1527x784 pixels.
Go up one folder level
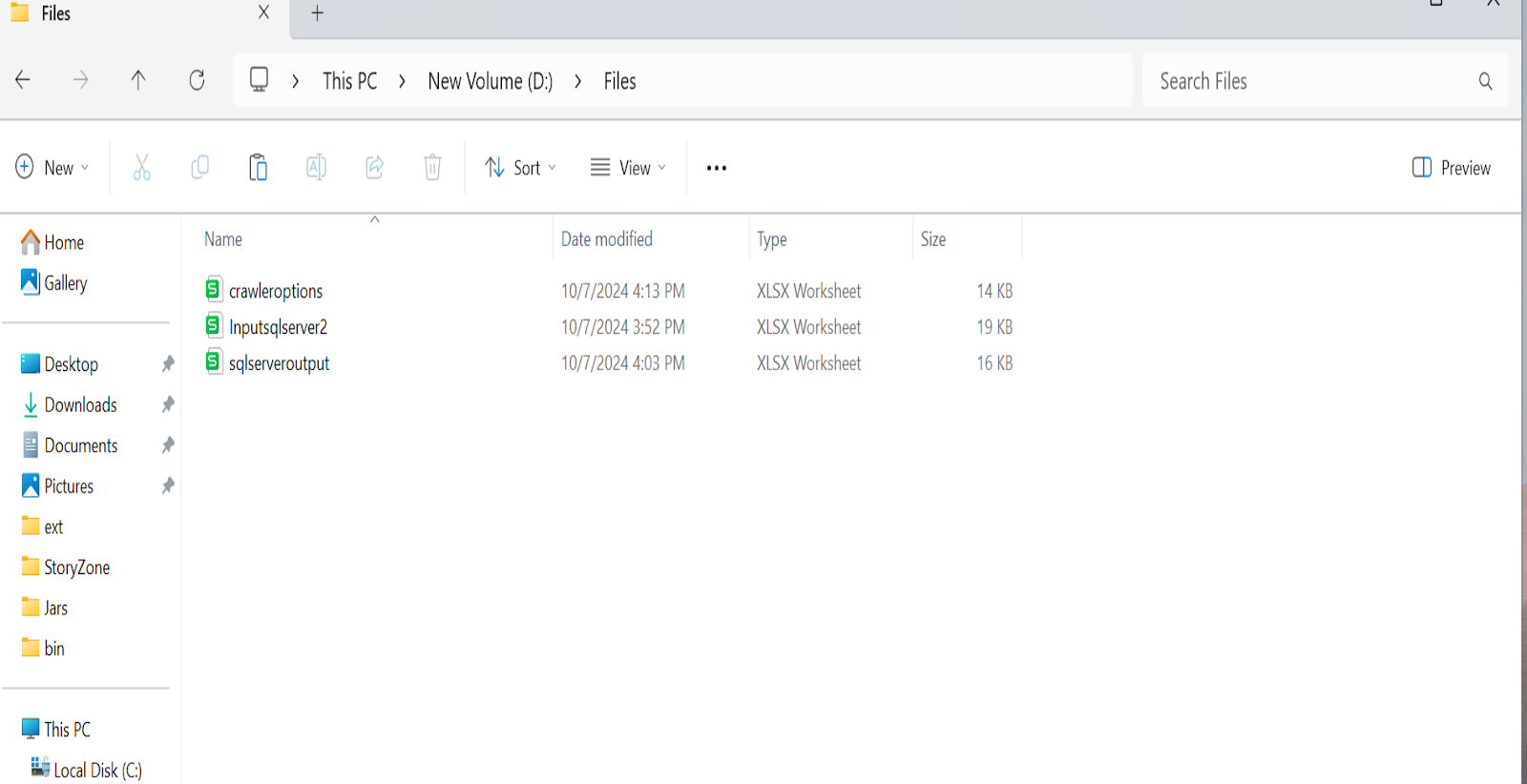point(138,80)
